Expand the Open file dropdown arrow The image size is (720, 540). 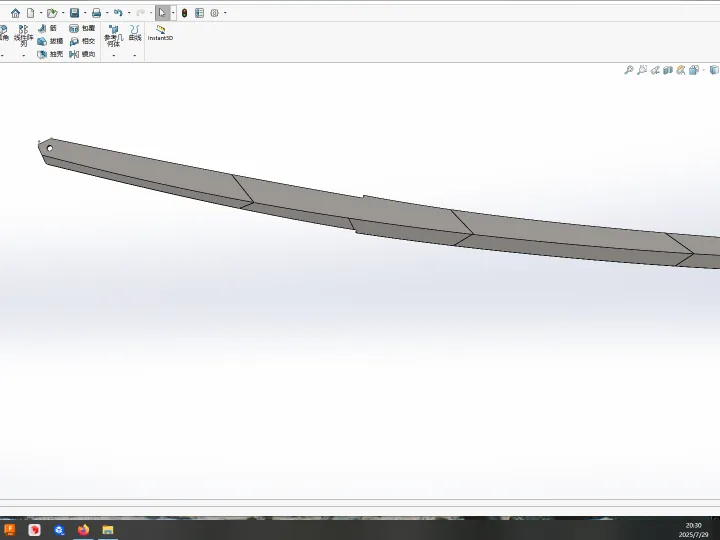63,13
